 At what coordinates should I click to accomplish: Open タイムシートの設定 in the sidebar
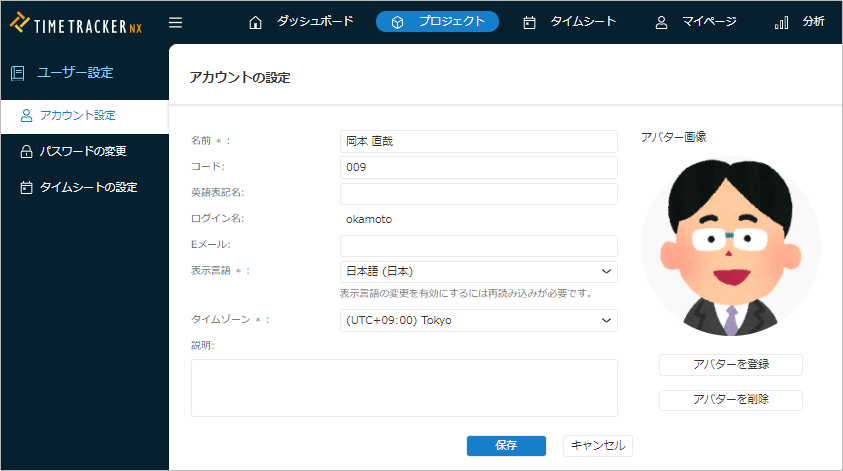point(88,187)
